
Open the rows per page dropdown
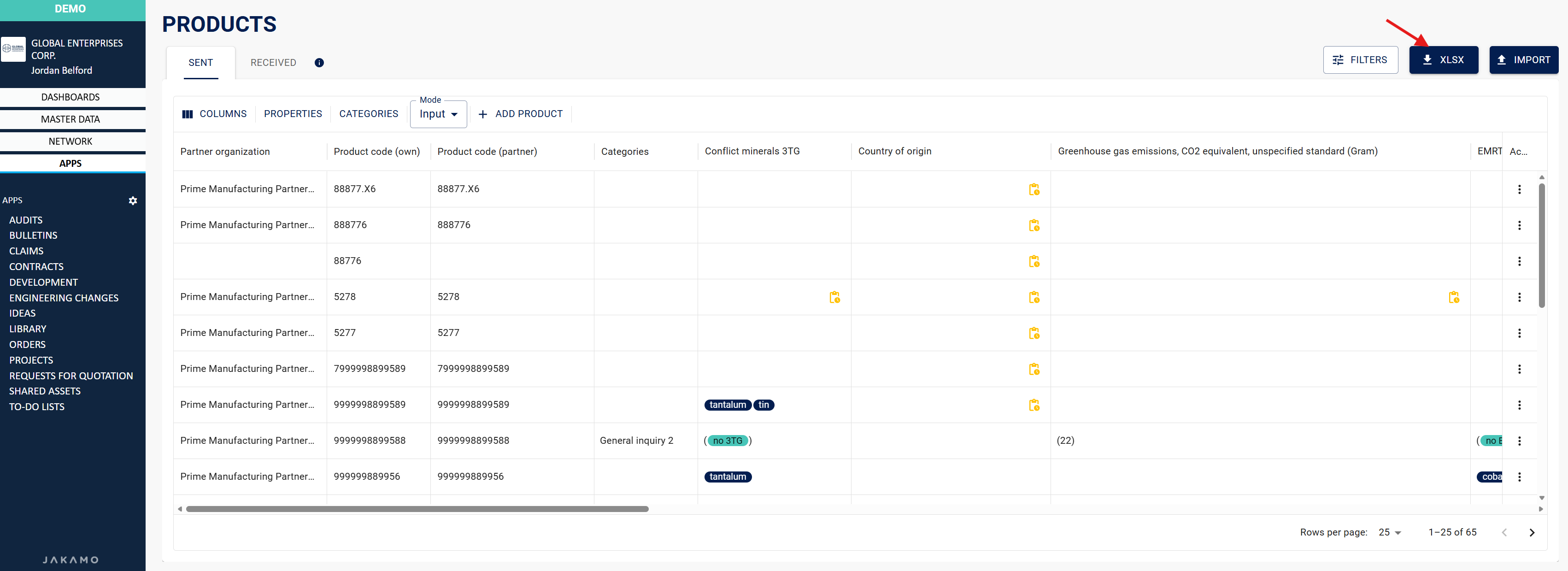[1390, 532]
